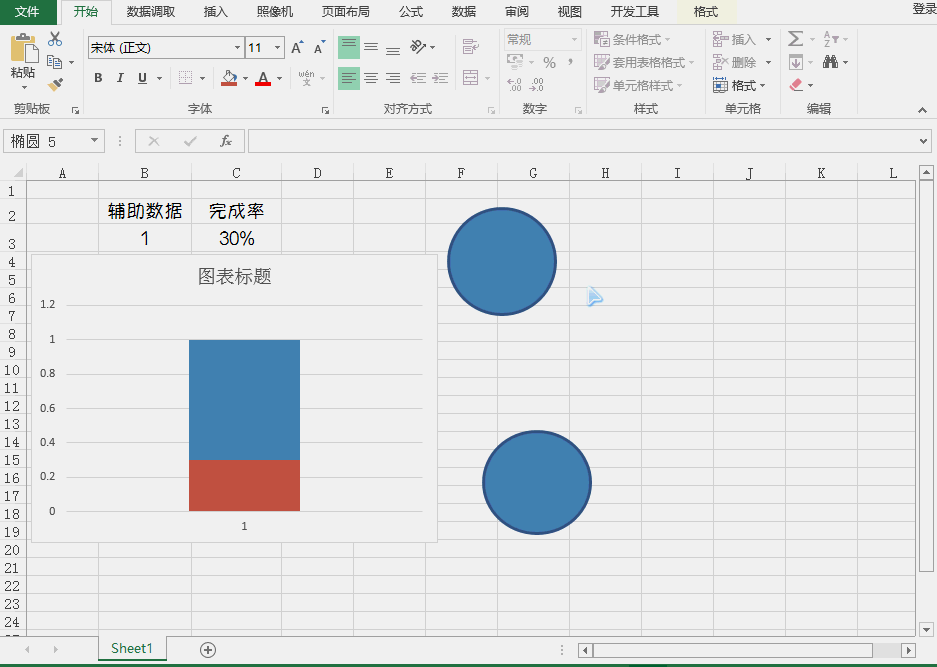Apply bold formatting to selection
937x667 pixels.
[x=97, y=77]
